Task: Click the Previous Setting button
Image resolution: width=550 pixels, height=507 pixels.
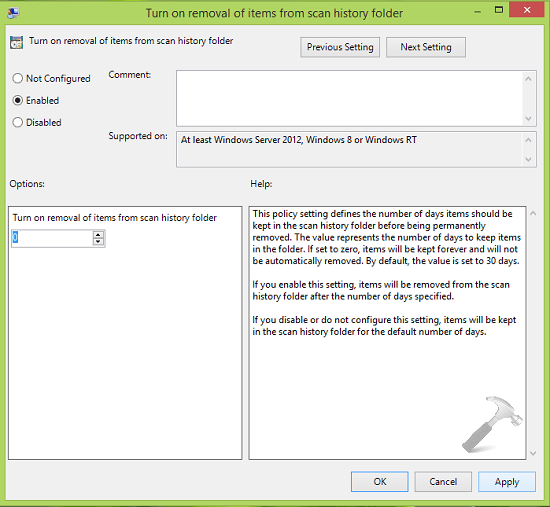Action: pyautogui.click(x=340, y=47)
